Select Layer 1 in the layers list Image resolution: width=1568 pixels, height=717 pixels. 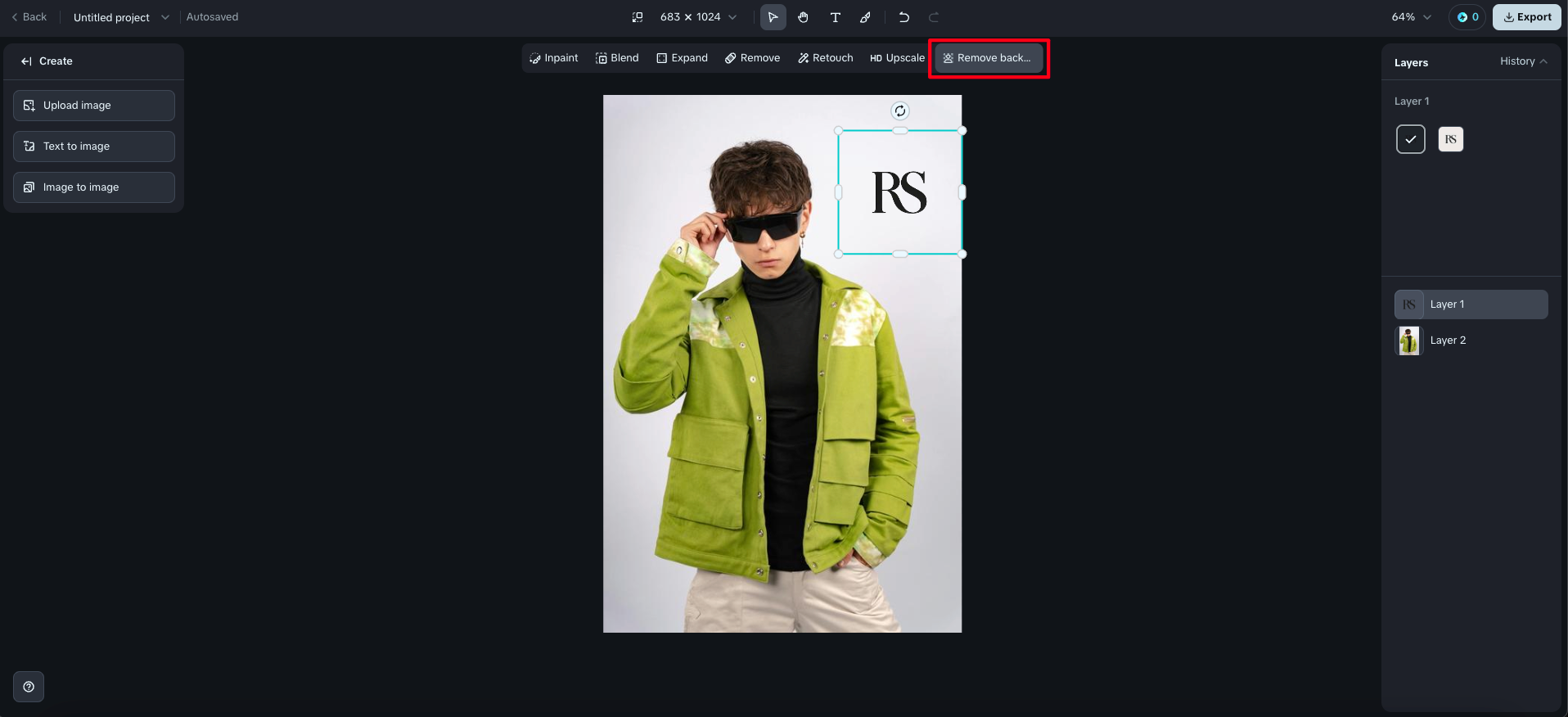point(1471,304)
